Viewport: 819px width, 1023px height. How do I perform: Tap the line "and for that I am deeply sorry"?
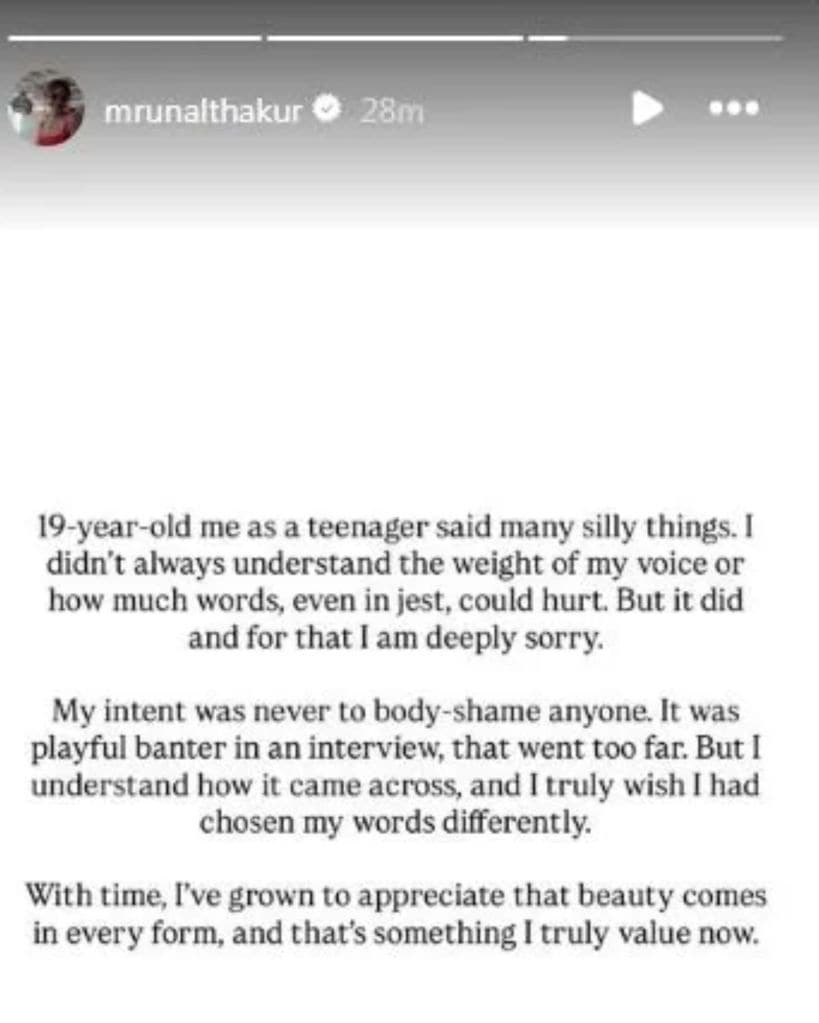coord(396,637)
